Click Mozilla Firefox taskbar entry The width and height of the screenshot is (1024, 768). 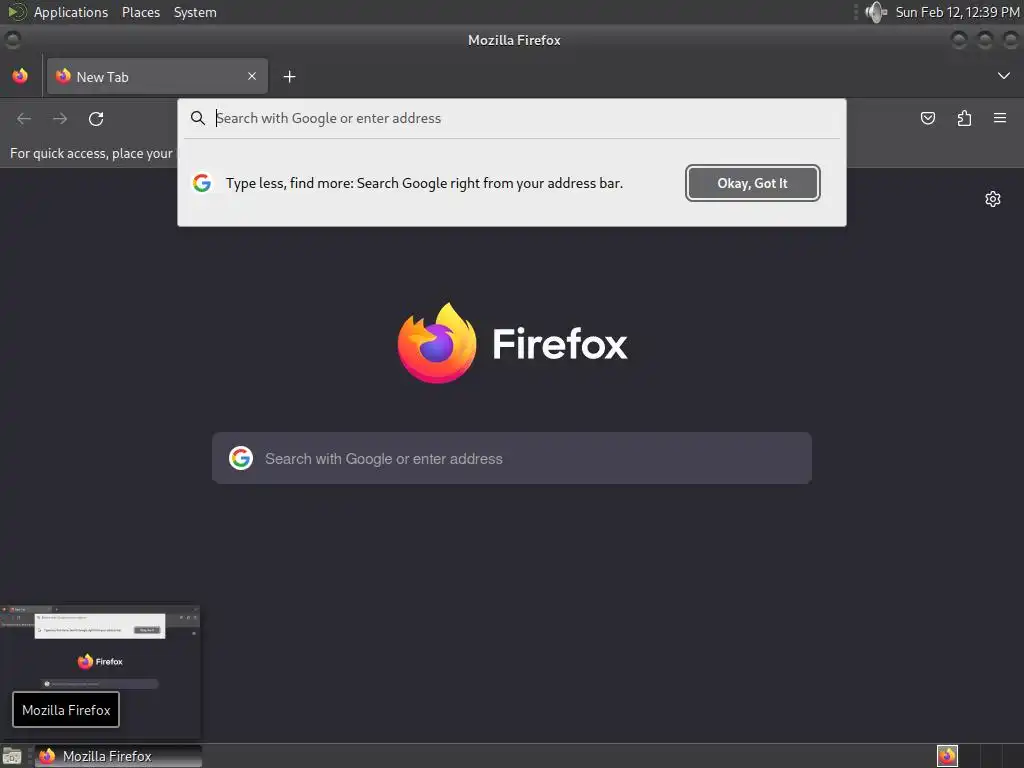[x=118, y=756]
